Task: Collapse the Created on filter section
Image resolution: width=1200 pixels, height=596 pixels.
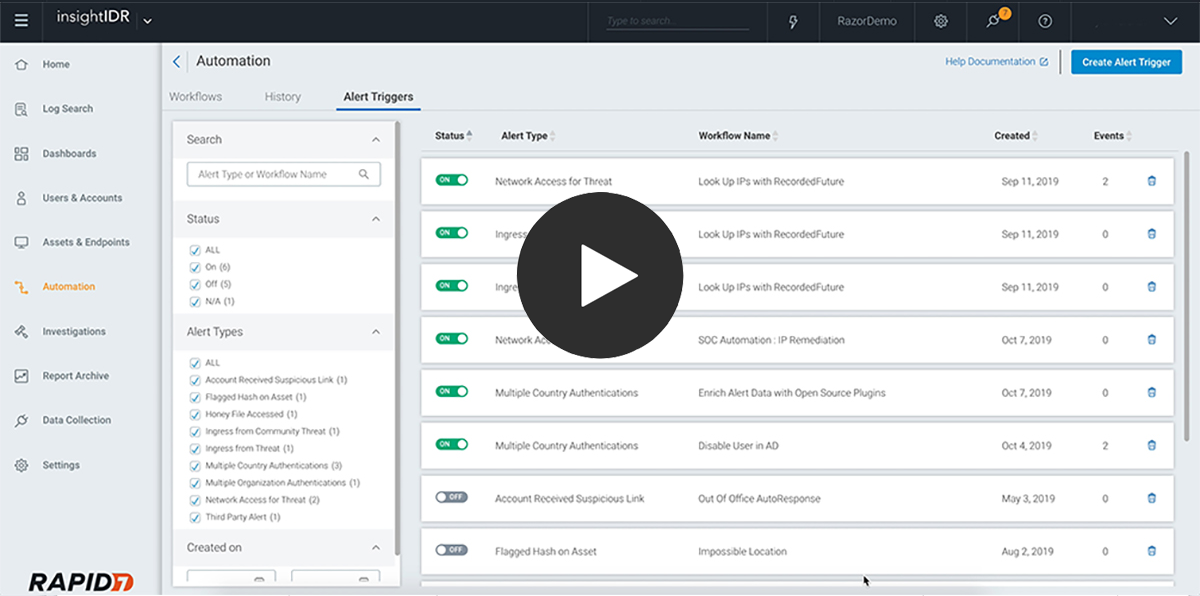Action: (x=376, y=548)
